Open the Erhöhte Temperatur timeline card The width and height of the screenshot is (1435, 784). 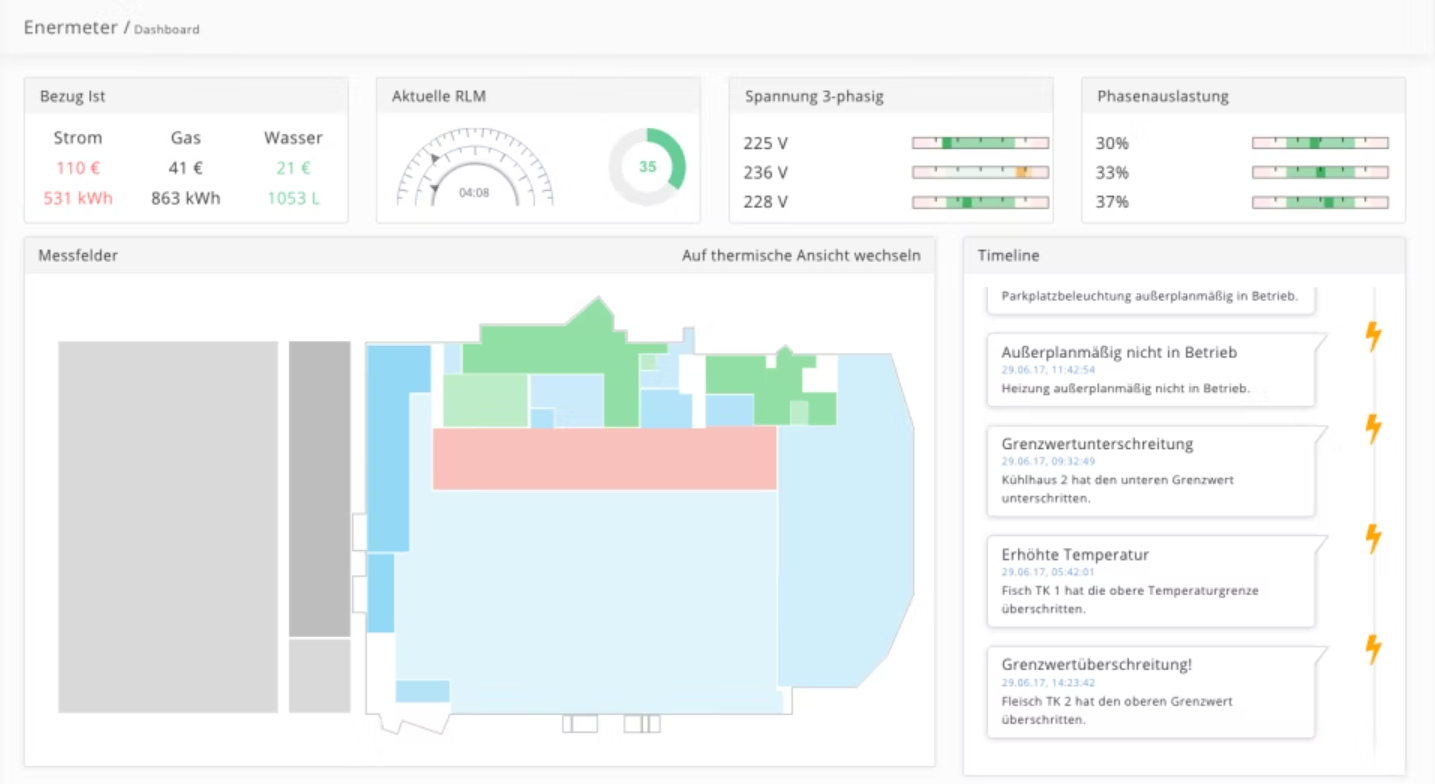1150,581
